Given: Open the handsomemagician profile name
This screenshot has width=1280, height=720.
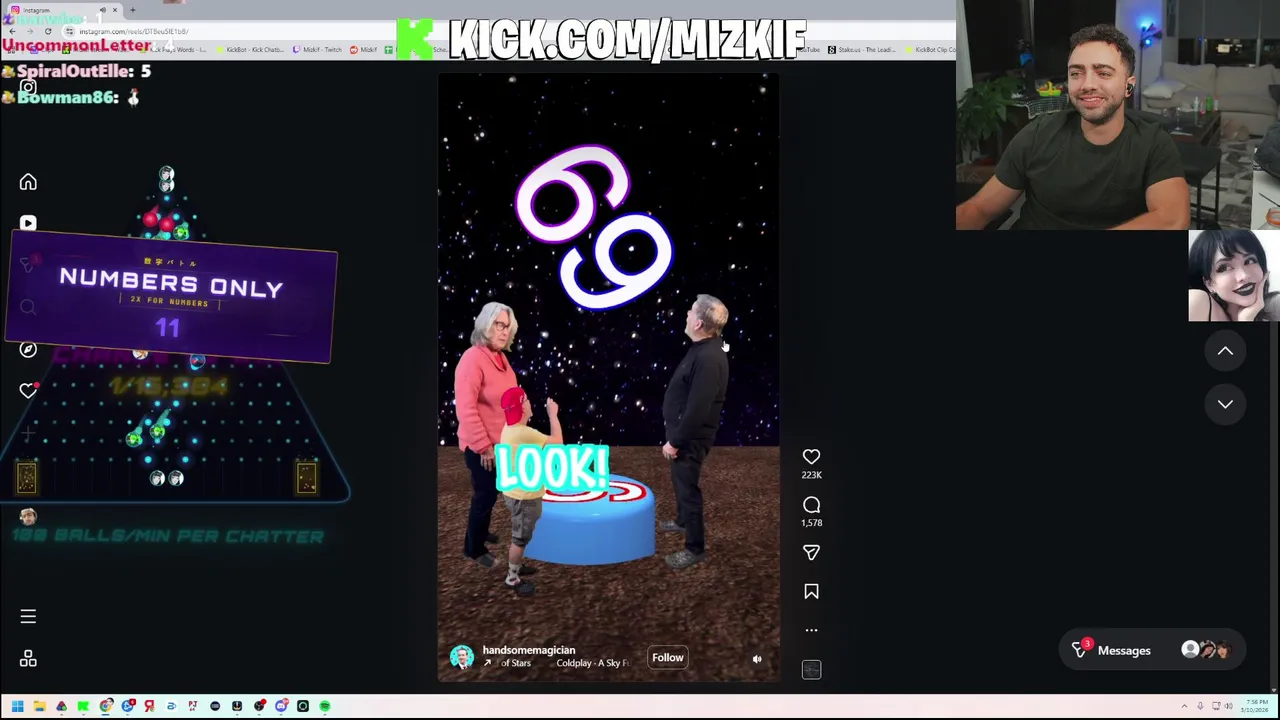Looking at the screenshot, I should click(x=528, y=650).
